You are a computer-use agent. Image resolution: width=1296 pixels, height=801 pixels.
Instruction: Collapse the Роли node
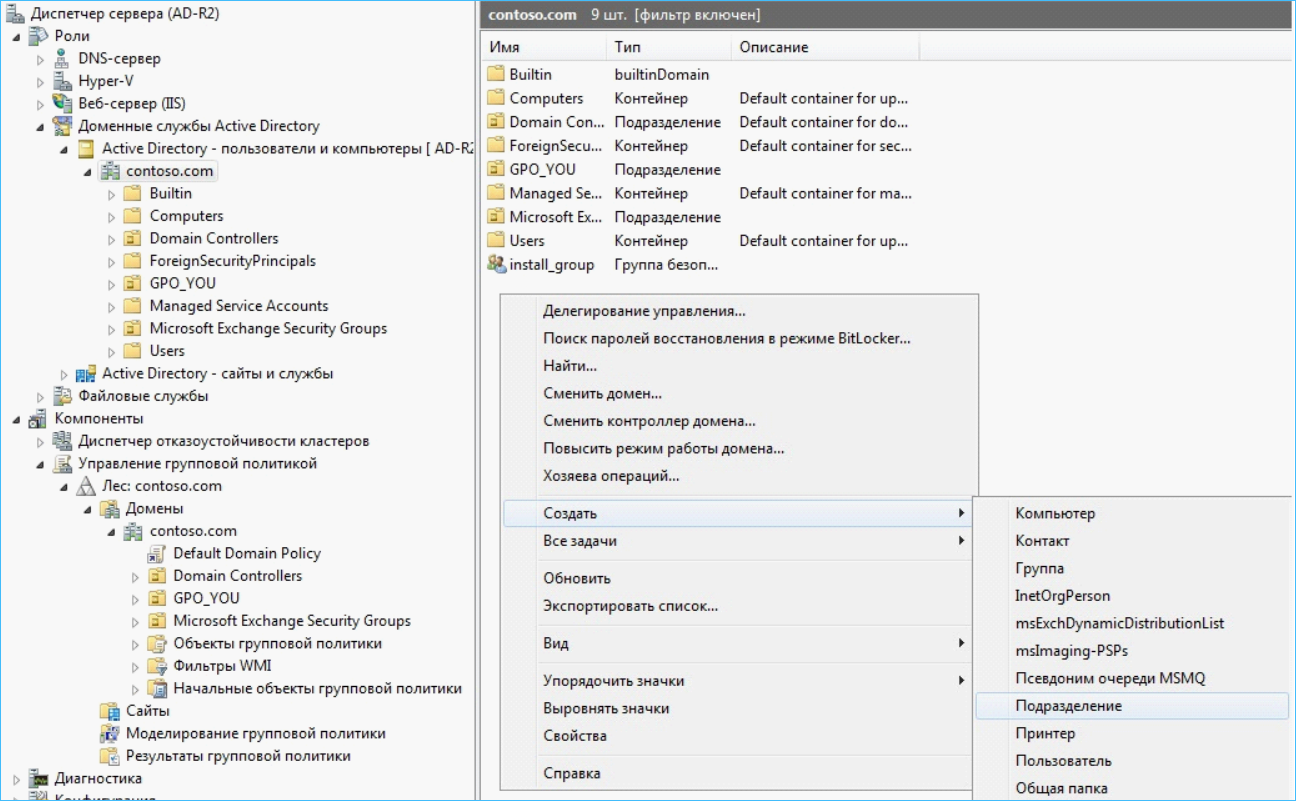coord(17,36)
